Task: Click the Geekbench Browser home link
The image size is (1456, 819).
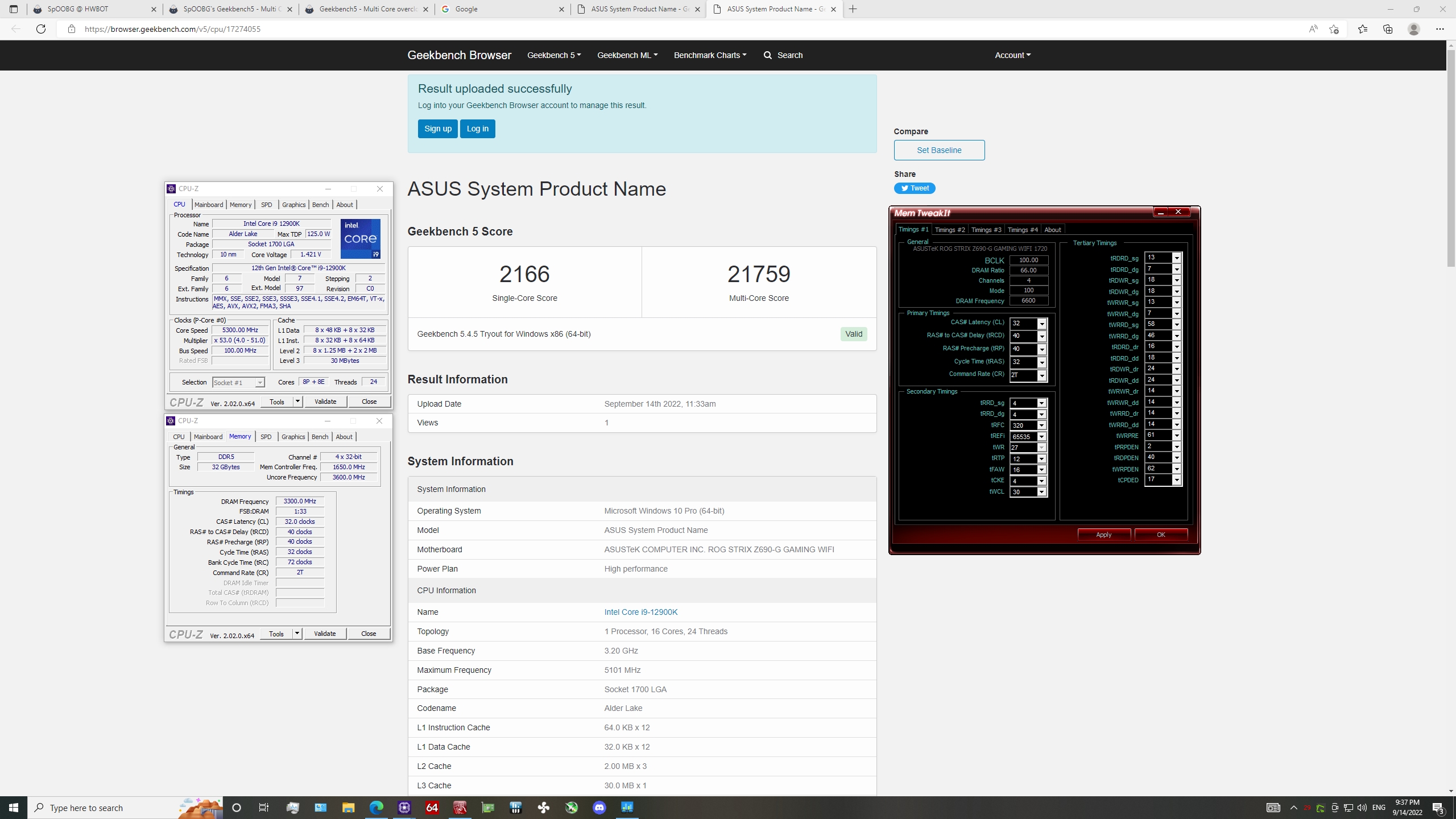Action: pos(459,55)
